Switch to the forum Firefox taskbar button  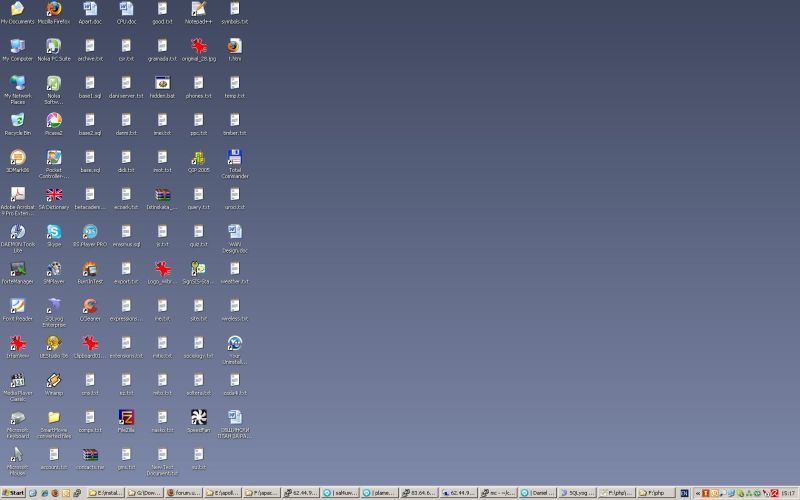click(183, 493)
